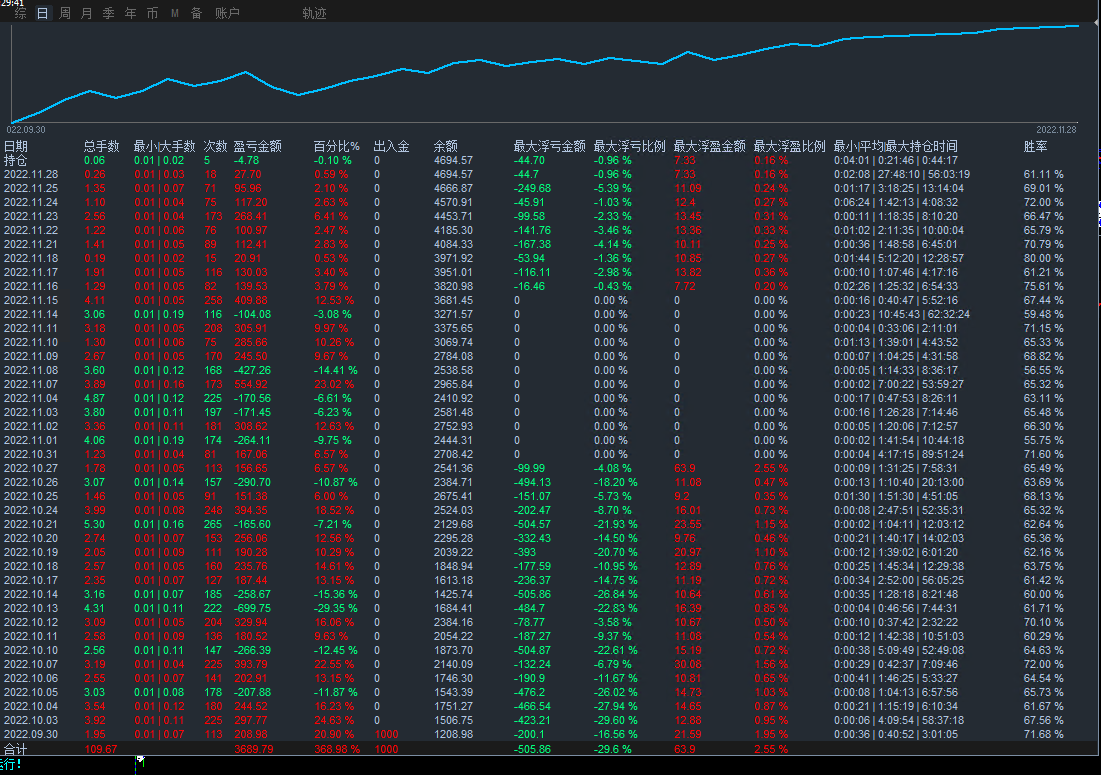Open the 月 monthly tab
This screenshot has width=1101, height=775.
tap(87, 13)
